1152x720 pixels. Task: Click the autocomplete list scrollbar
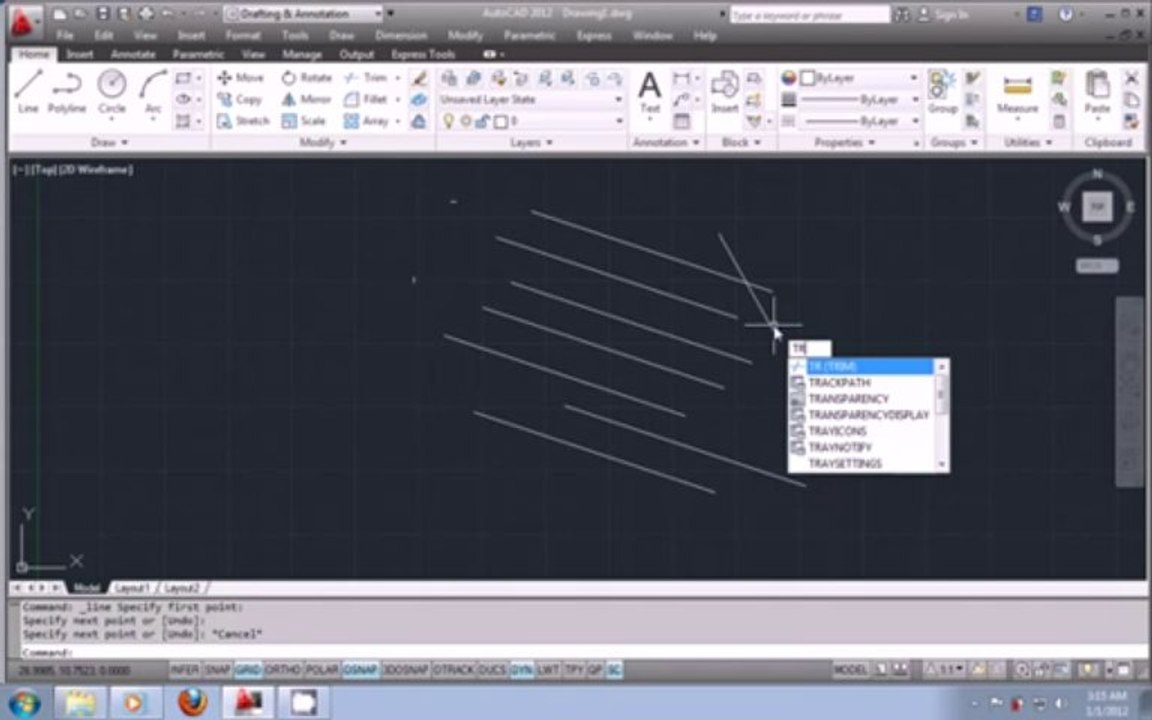pos(942,415)
